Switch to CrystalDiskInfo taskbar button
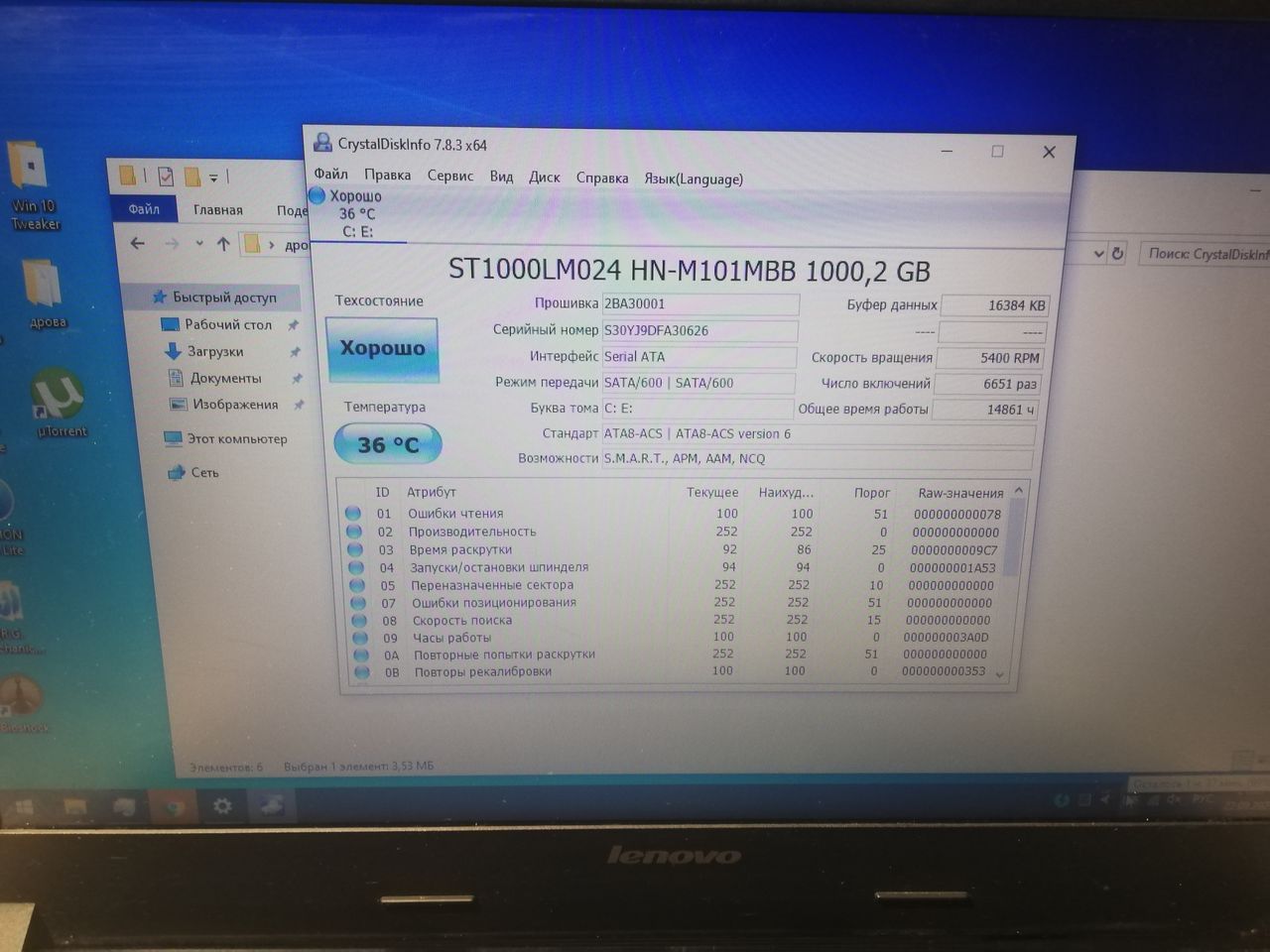This screenshot has width=1270, height=952. pos(272,806)
